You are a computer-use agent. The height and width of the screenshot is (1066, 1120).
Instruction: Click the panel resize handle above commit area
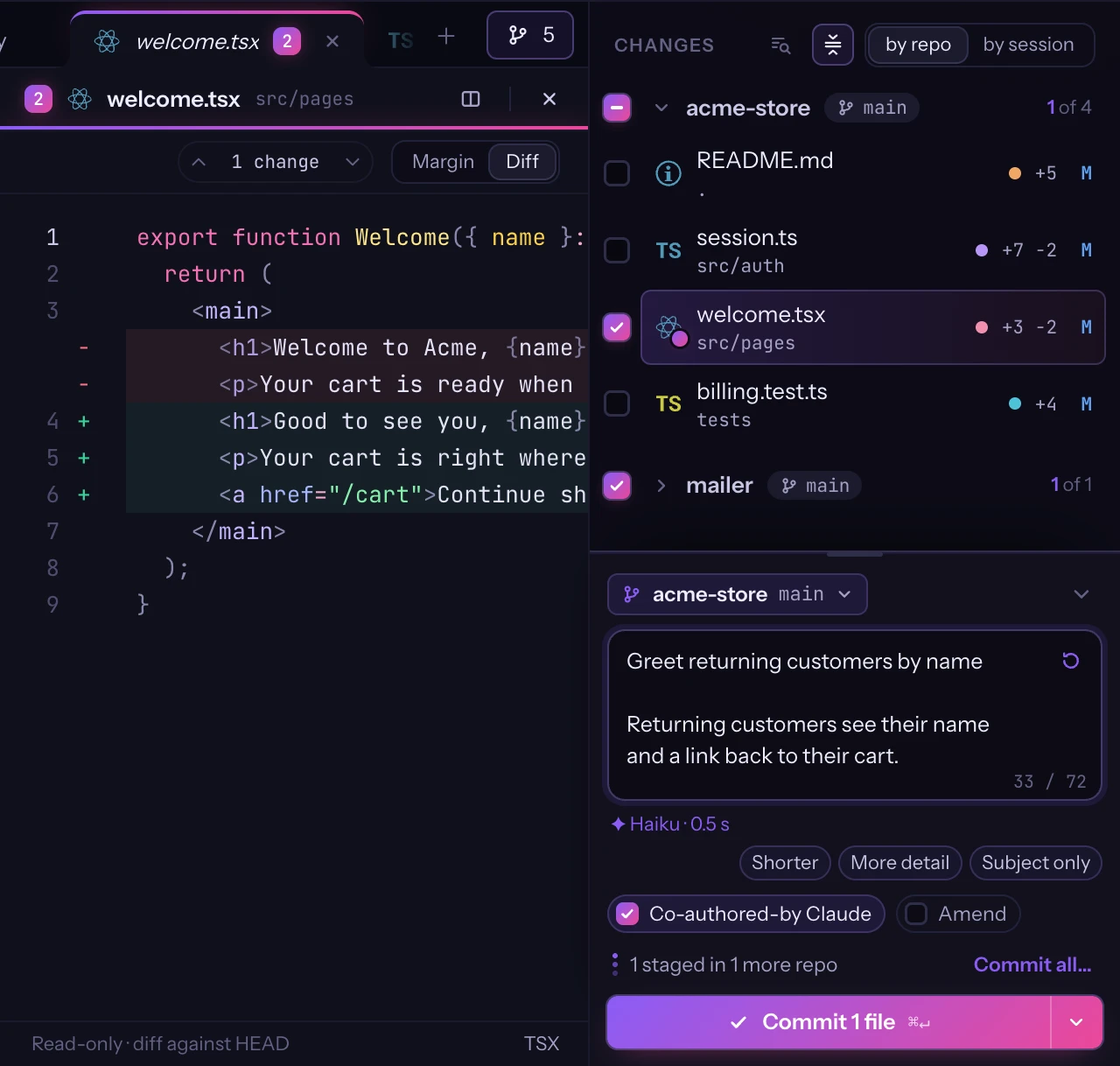(855, 553)
